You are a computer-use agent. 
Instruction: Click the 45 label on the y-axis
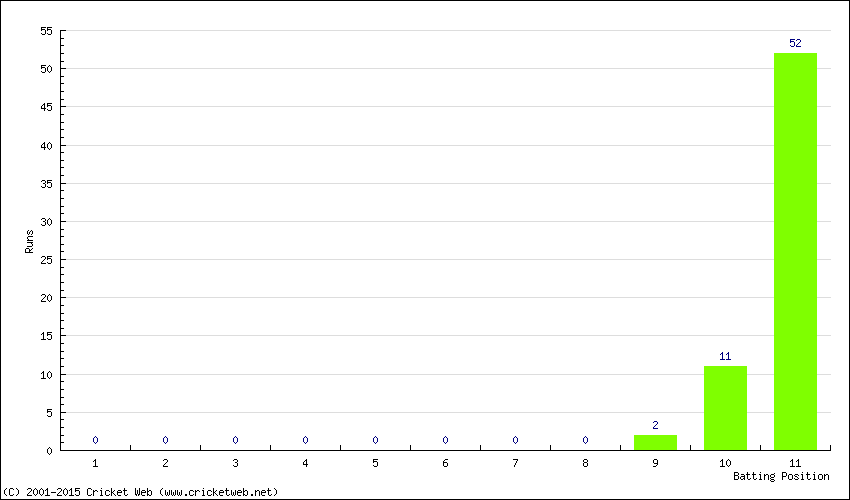pos(47,107)
